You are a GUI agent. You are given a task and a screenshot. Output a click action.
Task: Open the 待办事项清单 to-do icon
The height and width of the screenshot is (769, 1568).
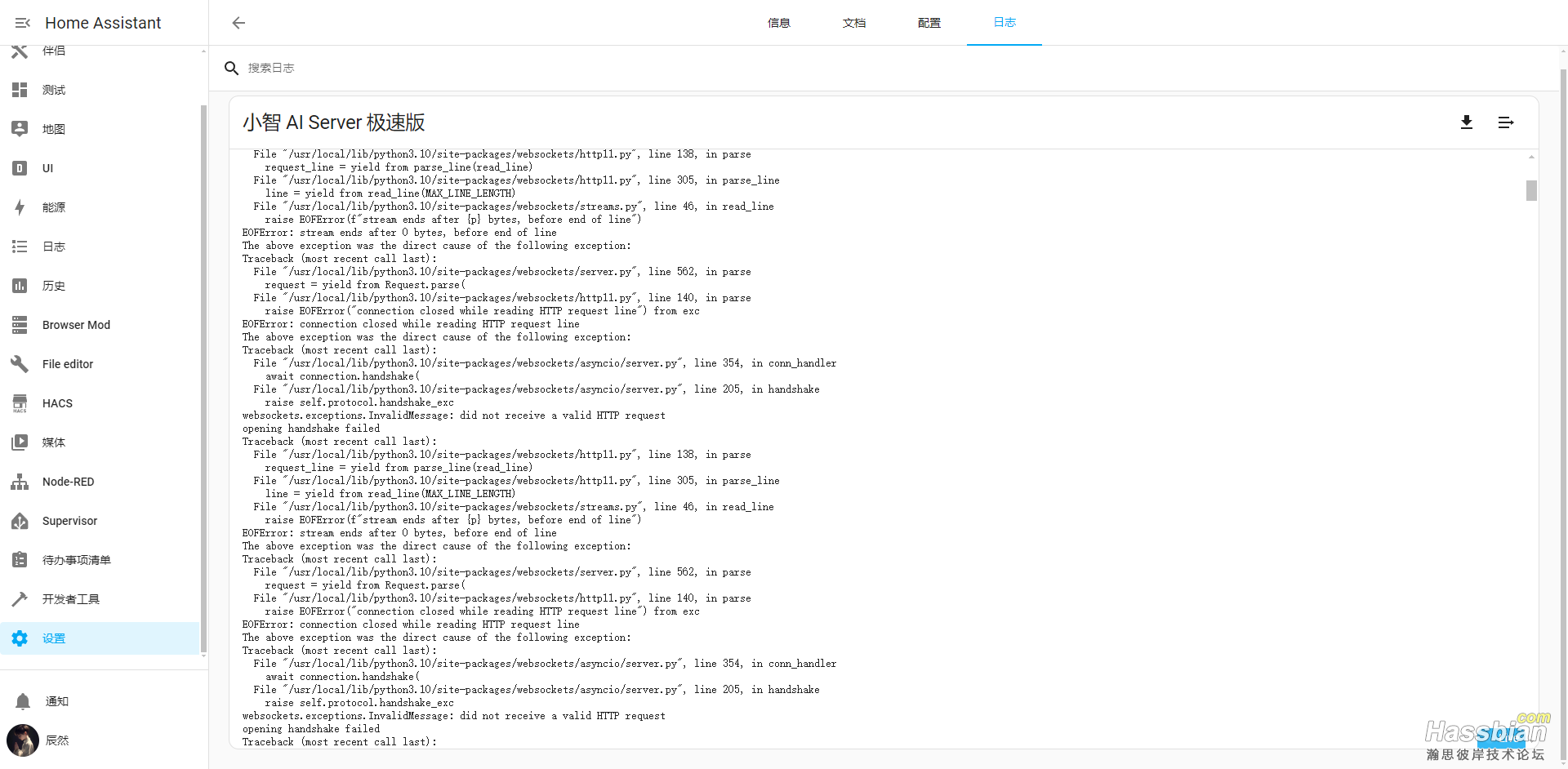pyautogui.click(x=20, y=560)
